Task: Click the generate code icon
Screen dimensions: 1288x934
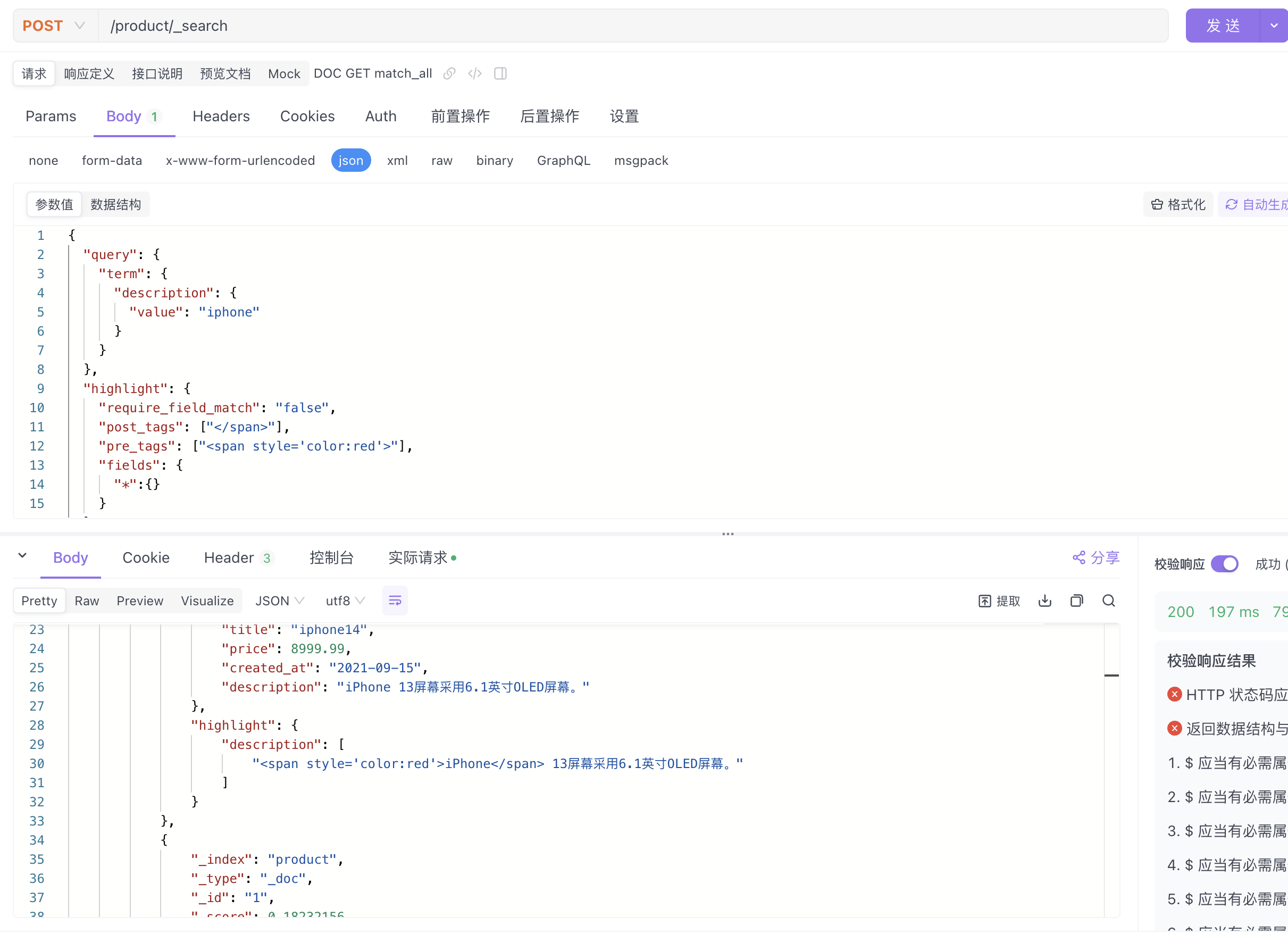Action: point(475,74)
